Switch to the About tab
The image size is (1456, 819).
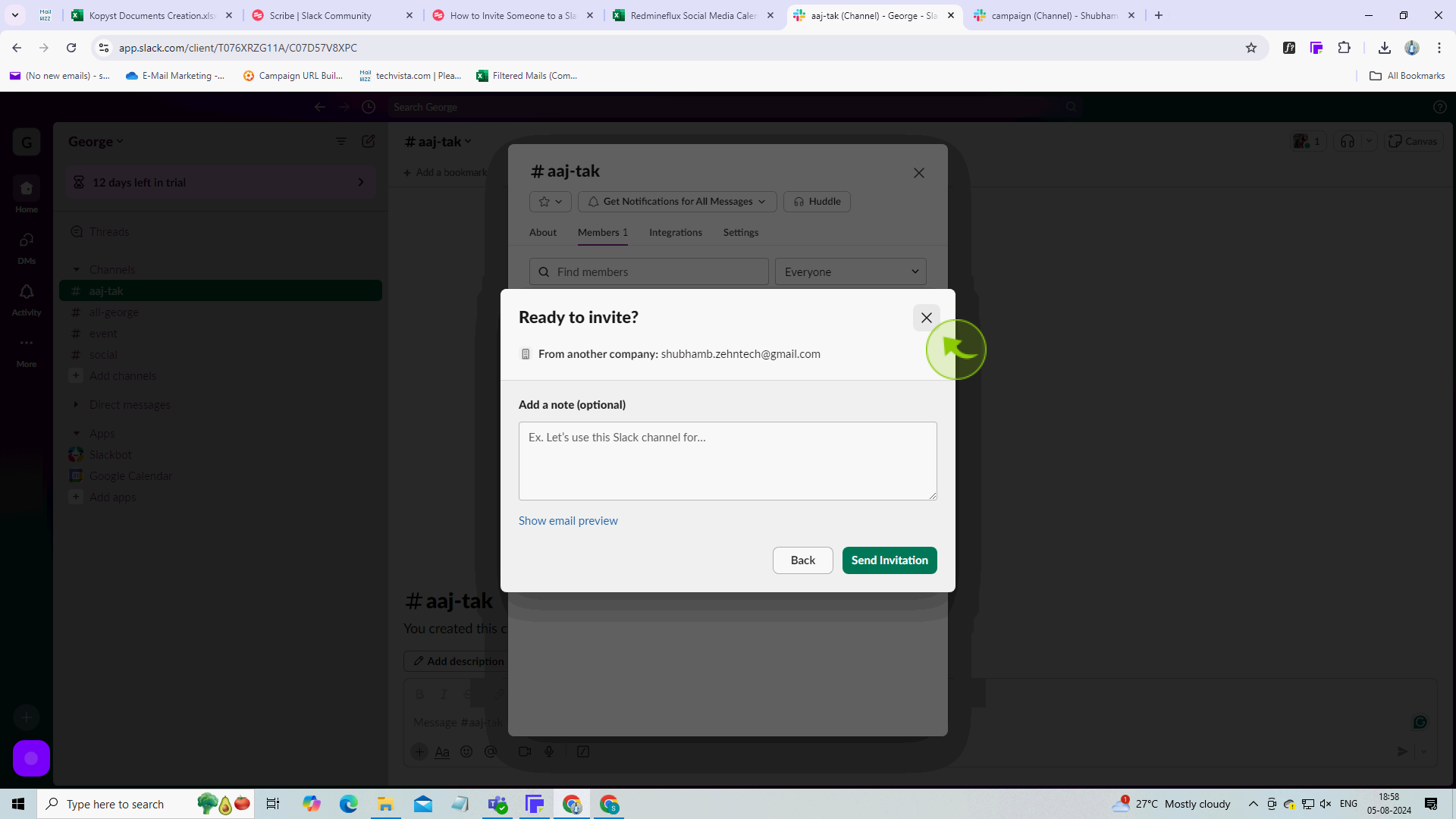(543, 233)
